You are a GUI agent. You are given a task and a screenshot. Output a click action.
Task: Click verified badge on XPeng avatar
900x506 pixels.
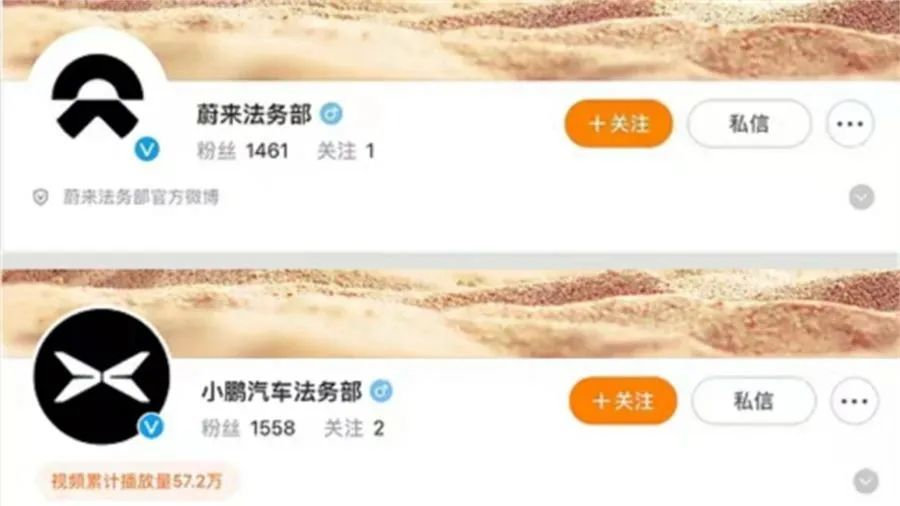pyautogui.click(x=151, y=426)
